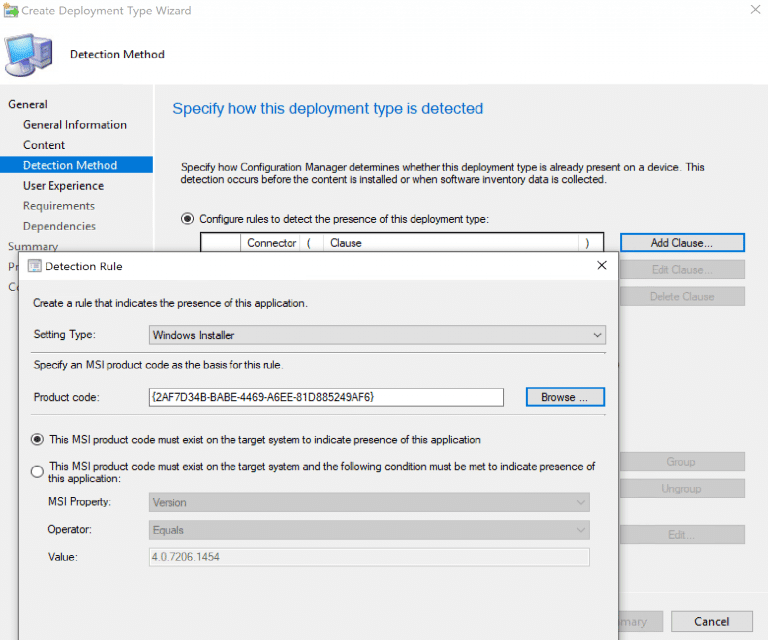768x640 pixels.
Task: Go to General Information wizard page
Action: (x=75, y=125)
